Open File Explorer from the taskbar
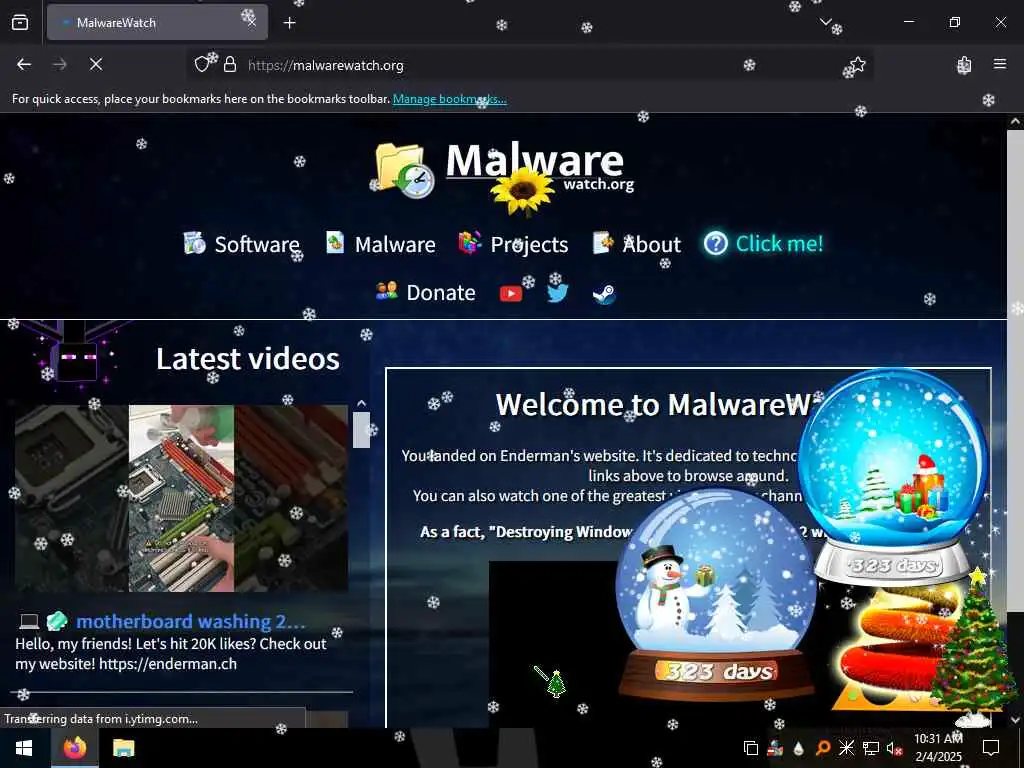This screenshot has height=768, width=1024. (x=123, y=748)
